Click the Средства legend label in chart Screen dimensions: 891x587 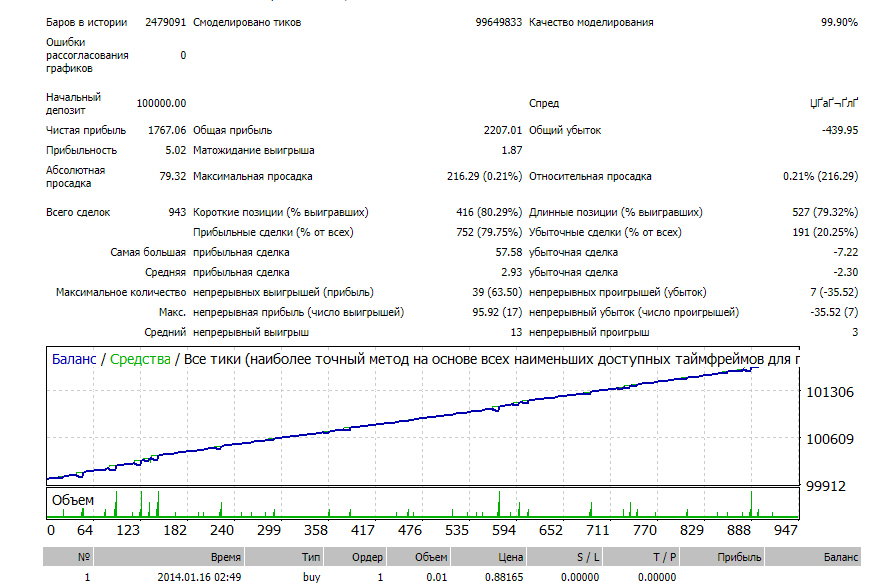(140, 360)
